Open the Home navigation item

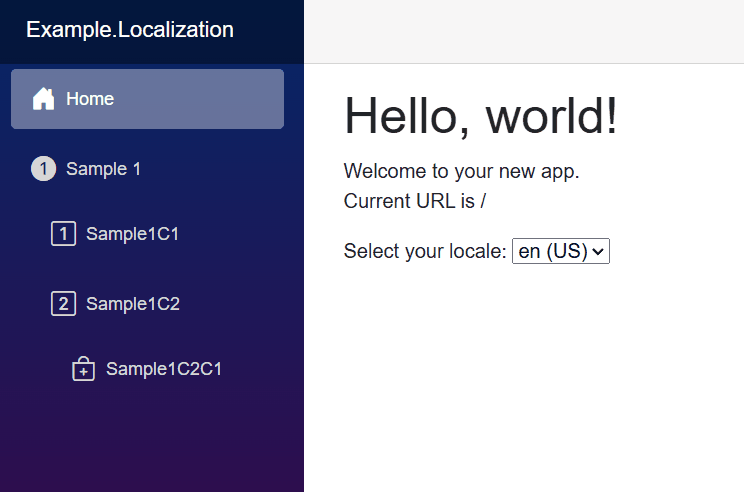coord(147,99)
